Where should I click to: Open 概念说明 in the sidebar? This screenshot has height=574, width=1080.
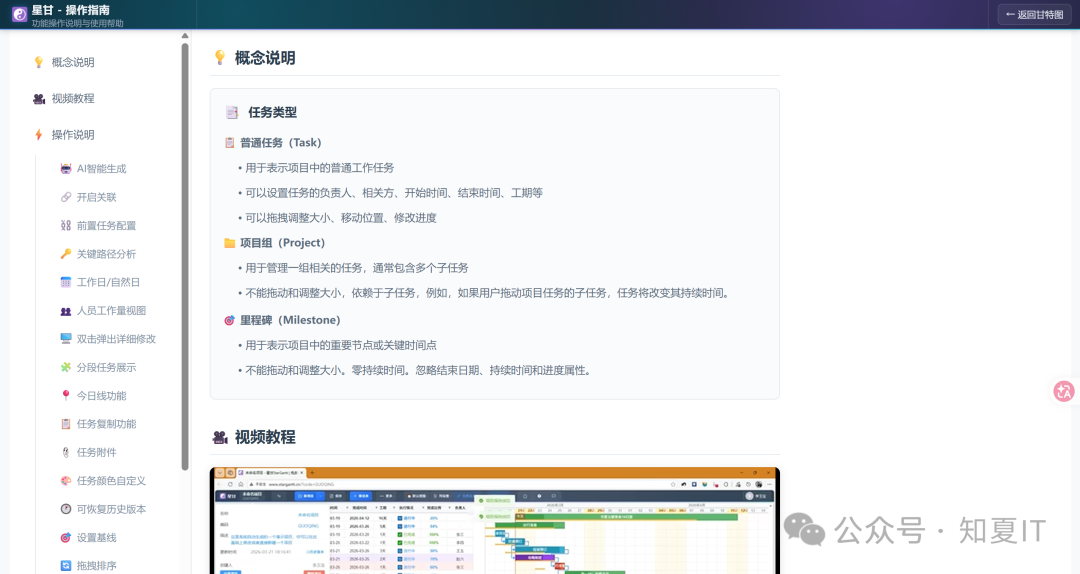73,62
